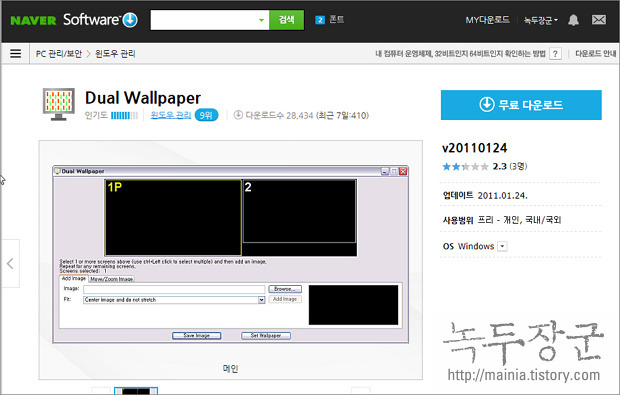
Task: Open the 폰트 link with badge 2
Action: tap(330, 19)
